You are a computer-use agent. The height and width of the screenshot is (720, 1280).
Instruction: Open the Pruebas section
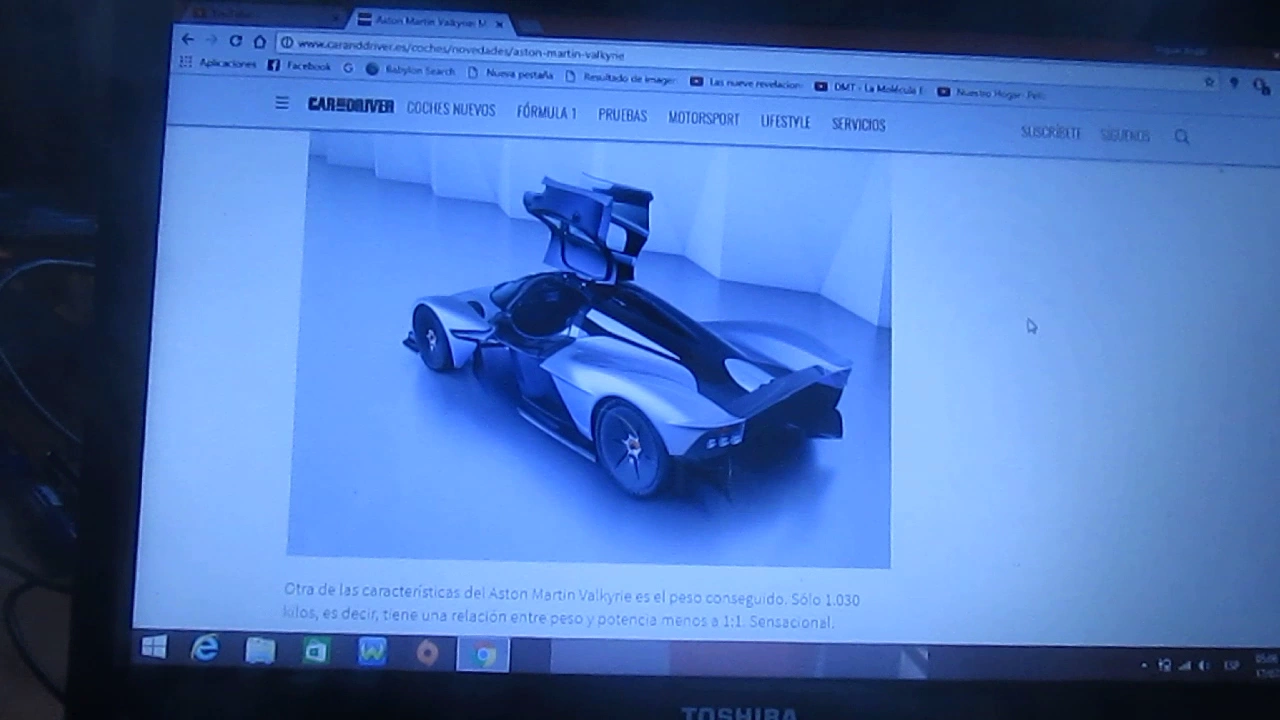tap(622, 116)
